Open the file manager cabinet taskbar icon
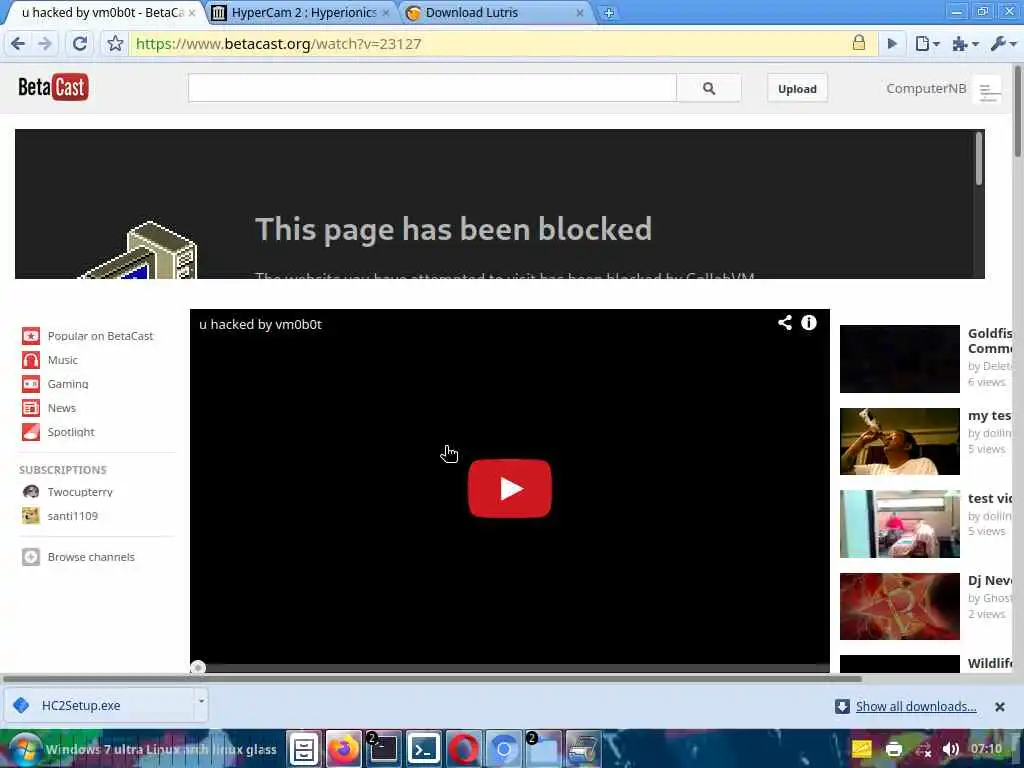The image size is (1024, 768). pyautogui.click(x=304, y=749)
